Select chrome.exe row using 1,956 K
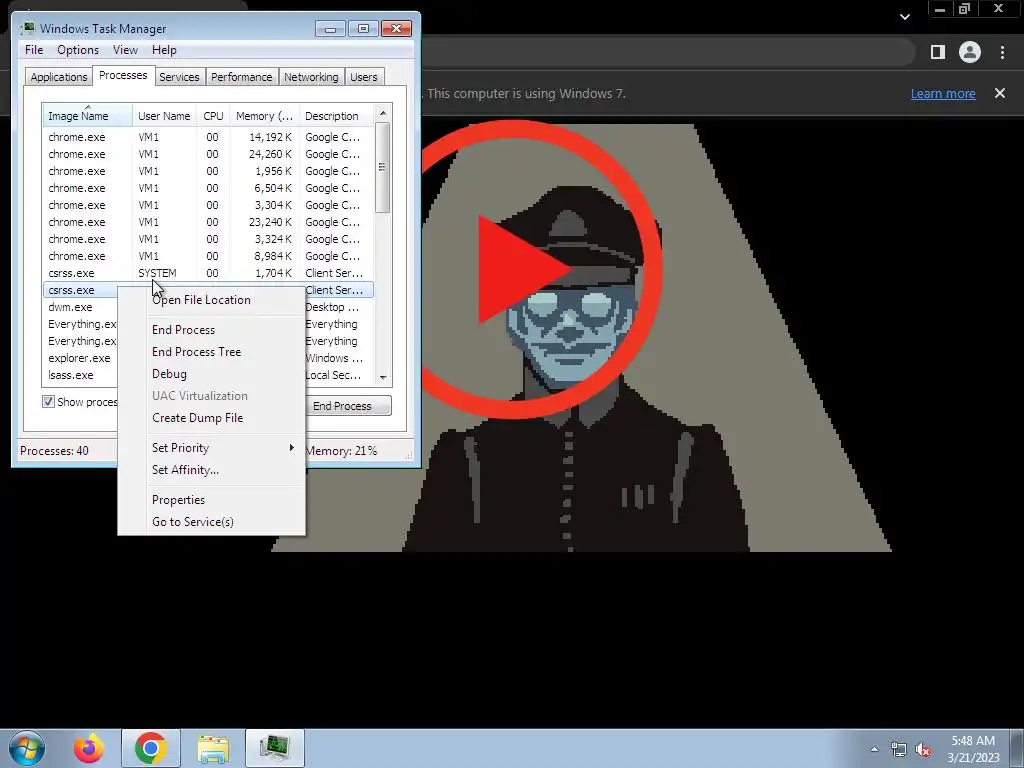Viewport: 1024px width, 768px height. [208, 171]
